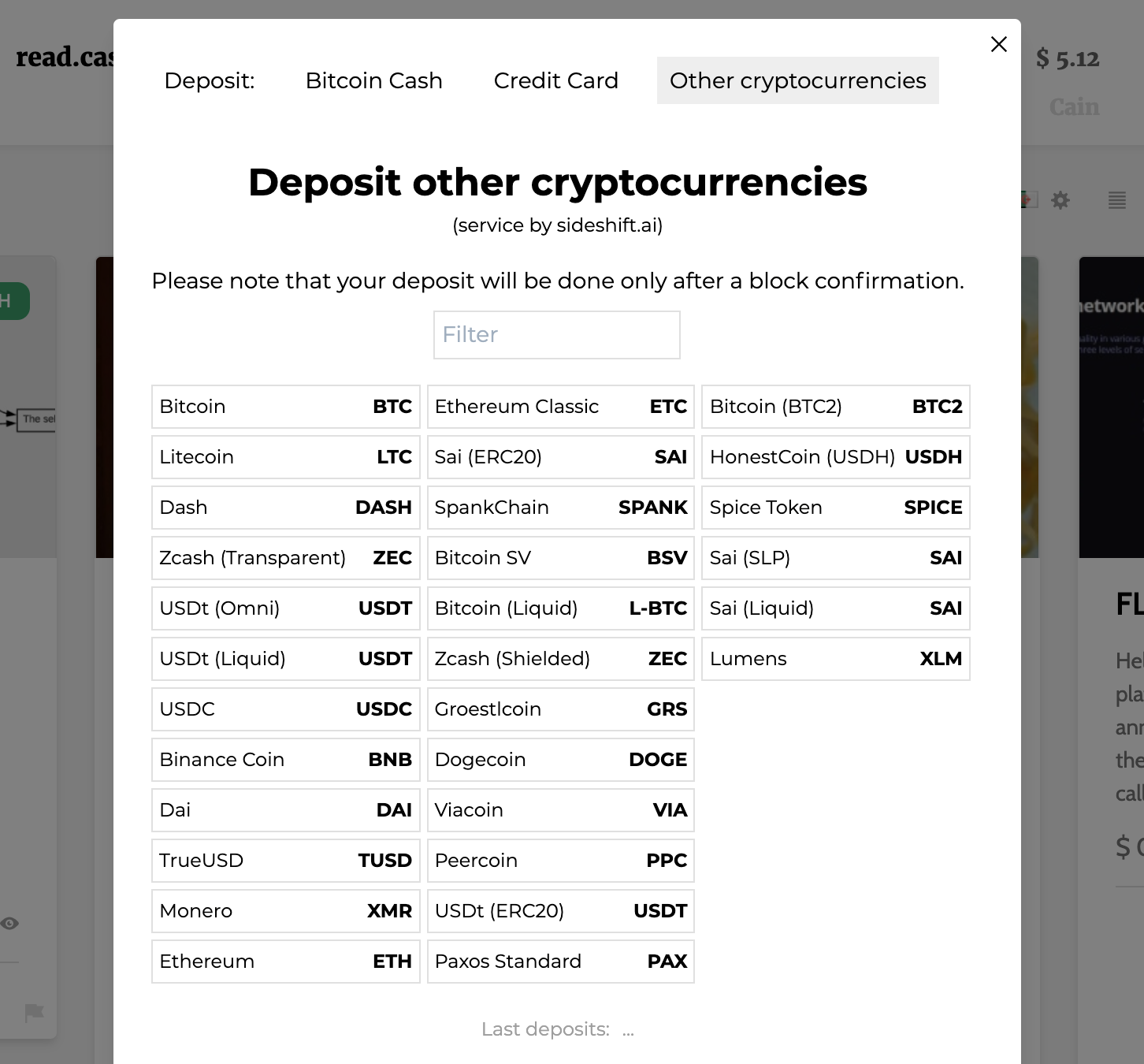Select Monero XMR deposit option
The height and width of the screenshot is (1064, 1144).
(286, 911)
